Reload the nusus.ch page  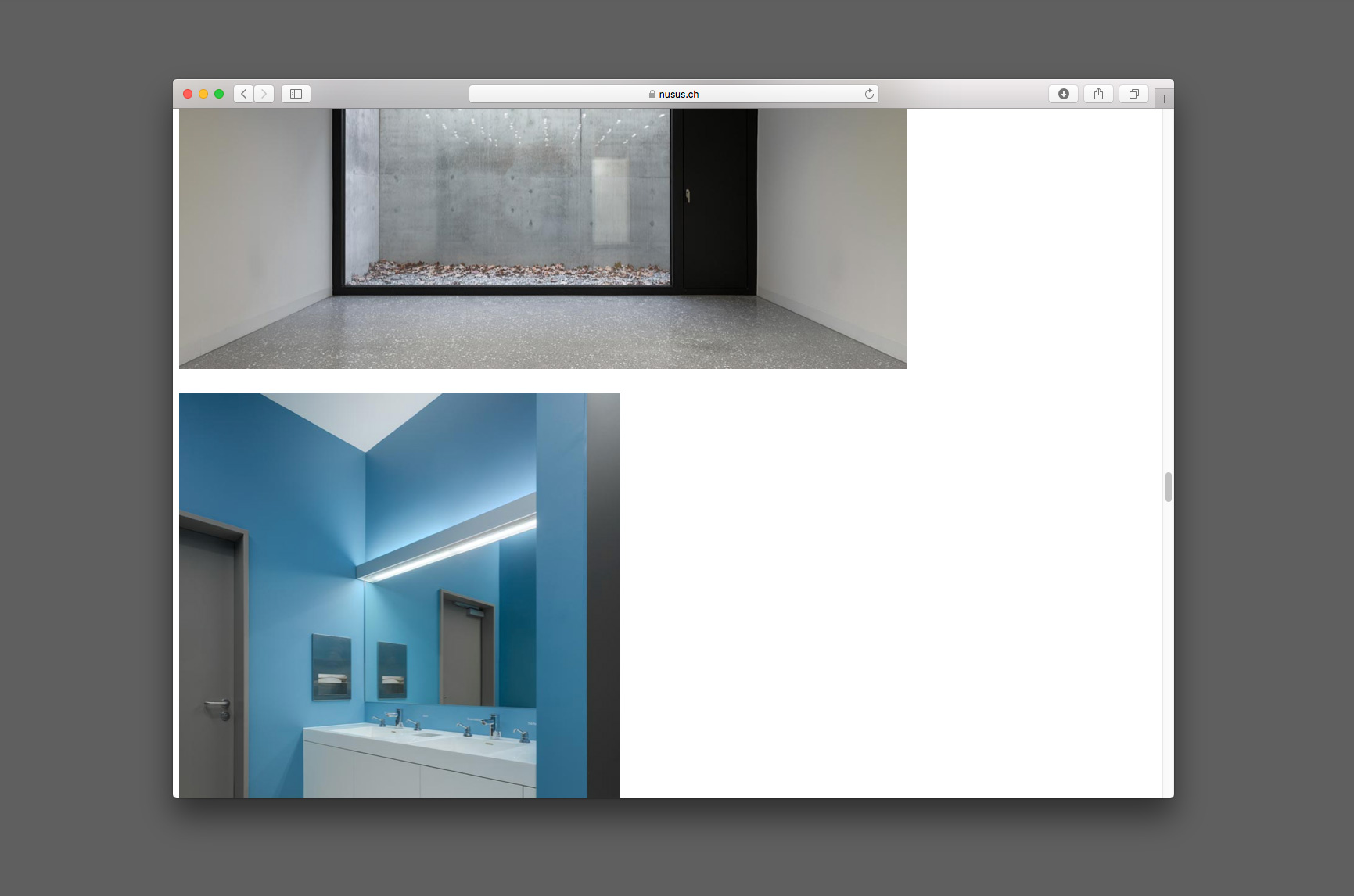pos(868,94)
